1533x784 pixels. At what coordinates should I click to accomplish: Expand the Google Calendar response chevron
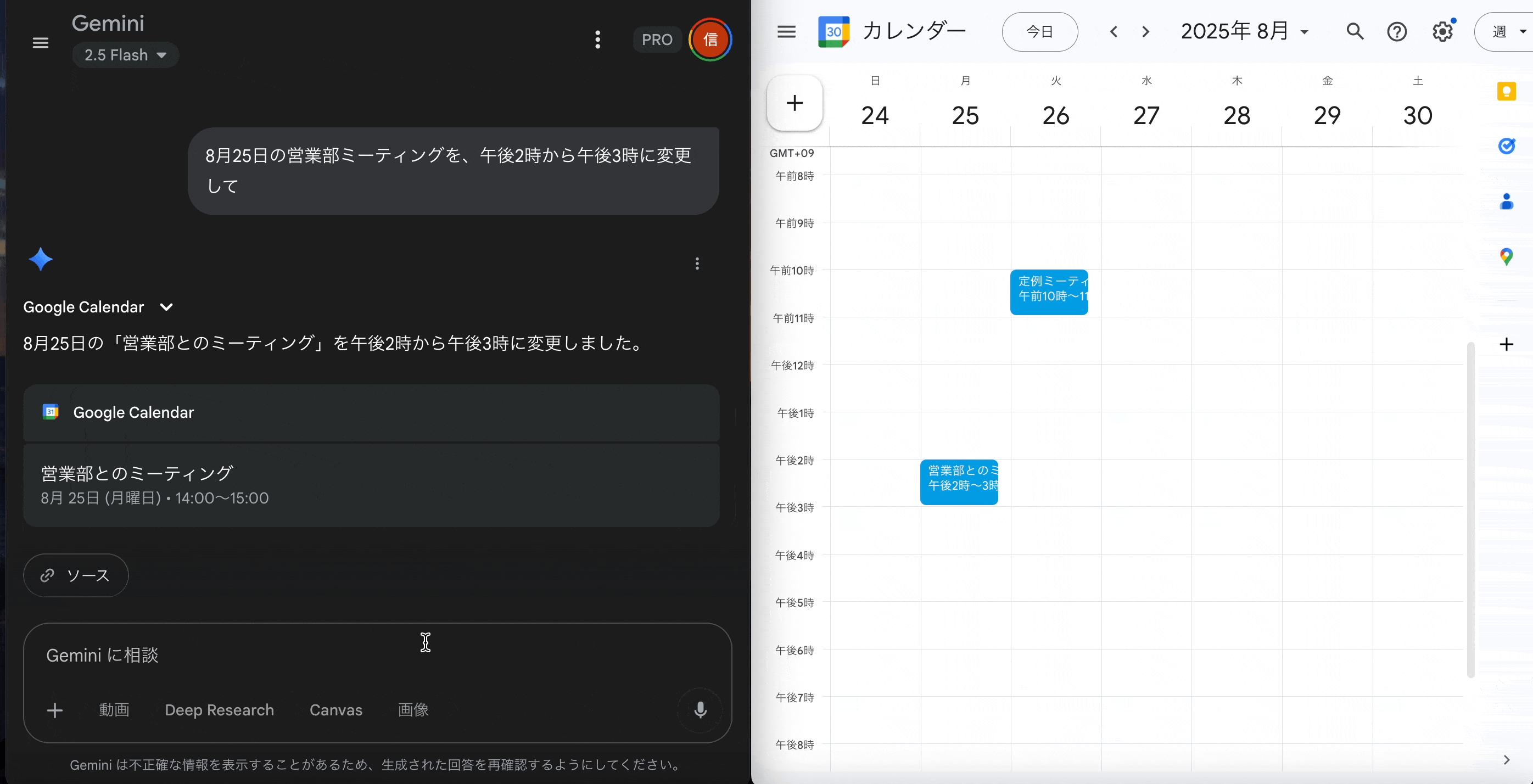(x=166, y=307)
